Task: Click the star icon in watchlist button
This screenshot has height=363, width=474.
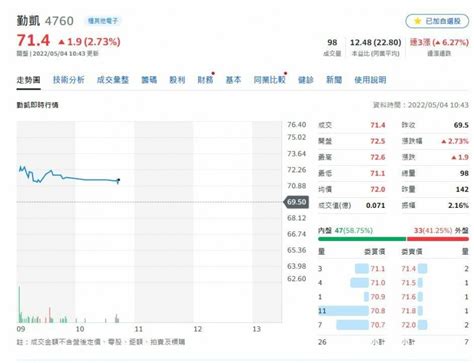Action: (417, 21)
